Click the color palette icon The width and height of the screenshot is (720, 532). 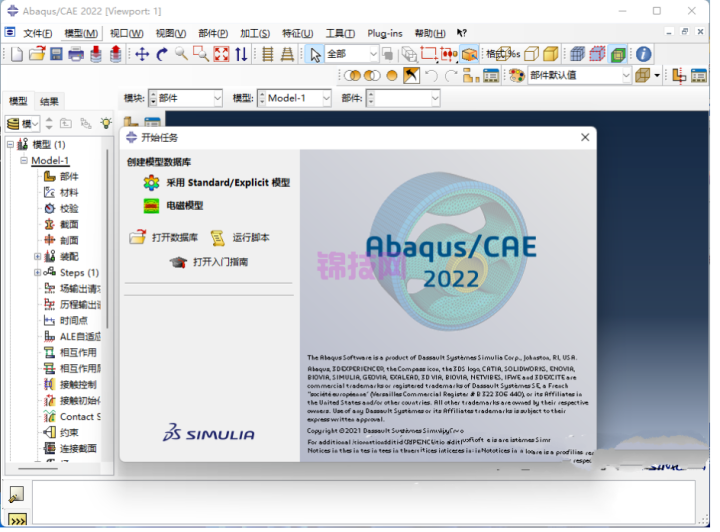tap(517, 75)
